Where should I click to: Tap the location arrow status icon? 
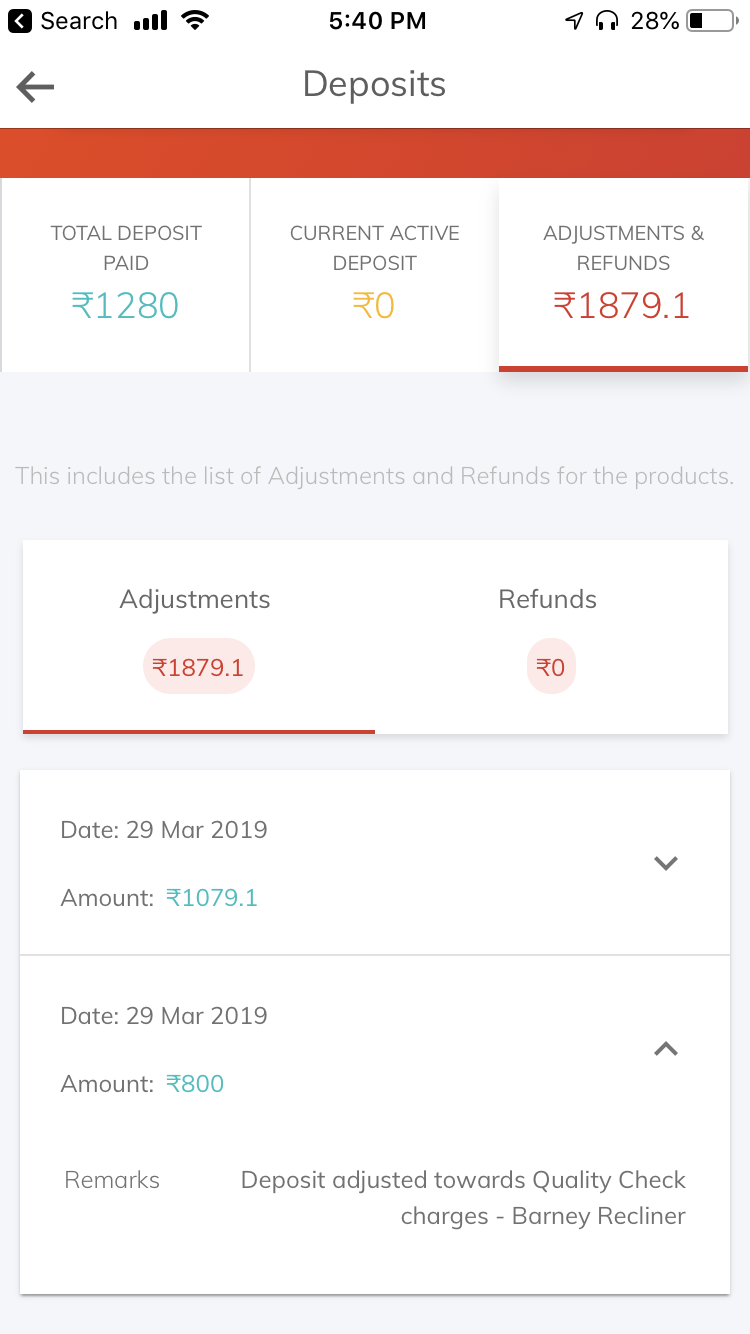574,21
